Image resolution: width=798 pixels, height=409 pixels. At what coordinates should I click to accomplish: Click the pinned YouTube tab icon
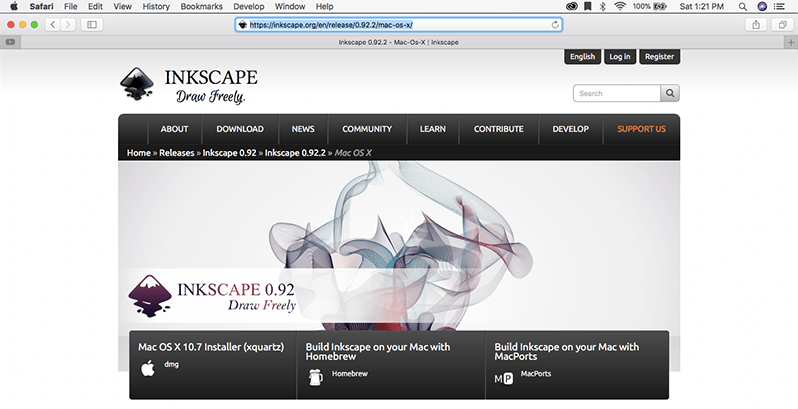click(x=10, y=42)
